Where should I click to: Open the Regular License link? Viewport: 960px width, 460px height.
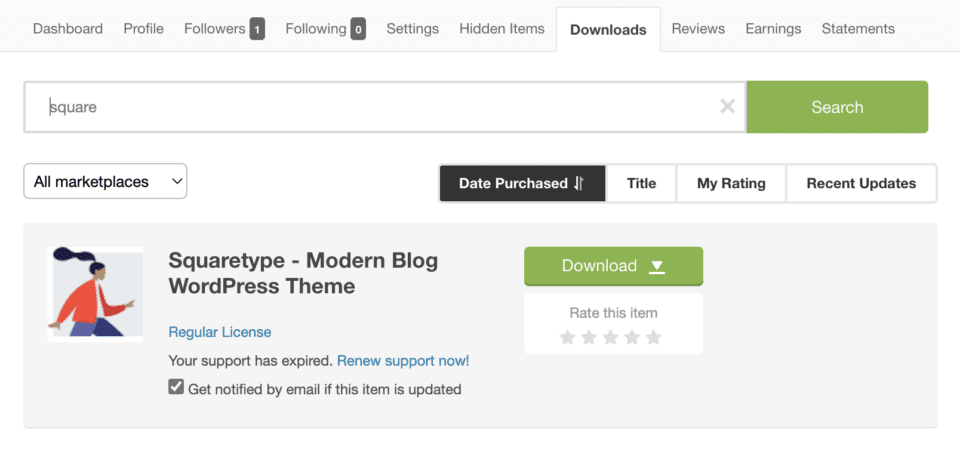(220, 332)
